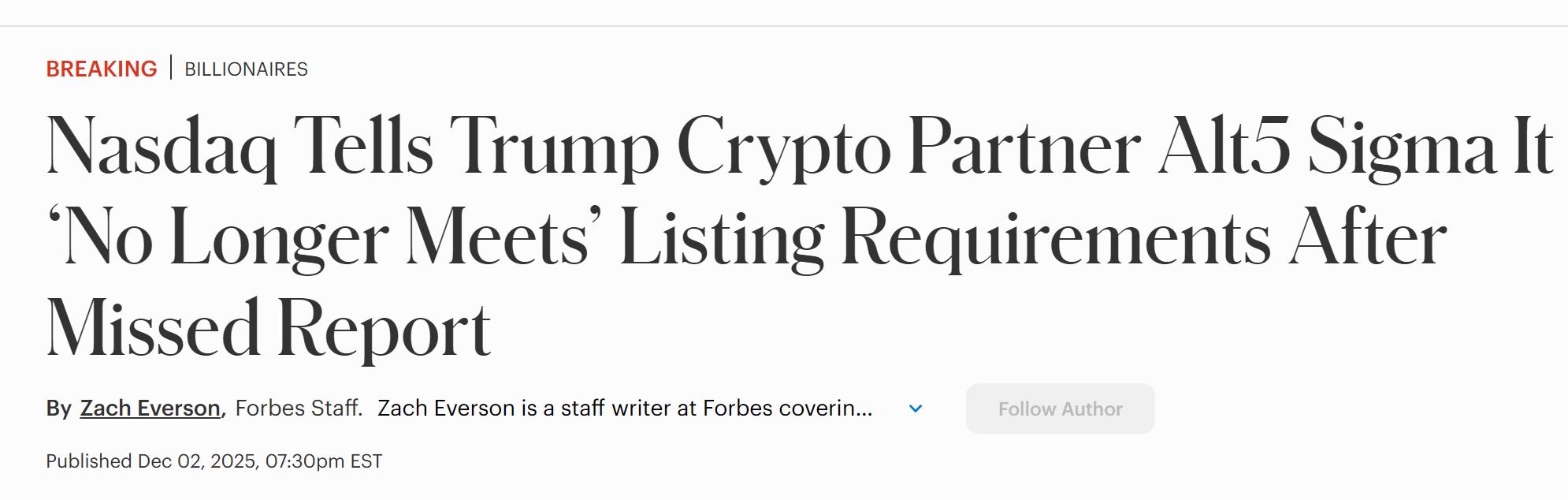This screenshot has width=1568, height=500.
Task: Click the truncated Zach Everson bio text
Action: [624, 409]
